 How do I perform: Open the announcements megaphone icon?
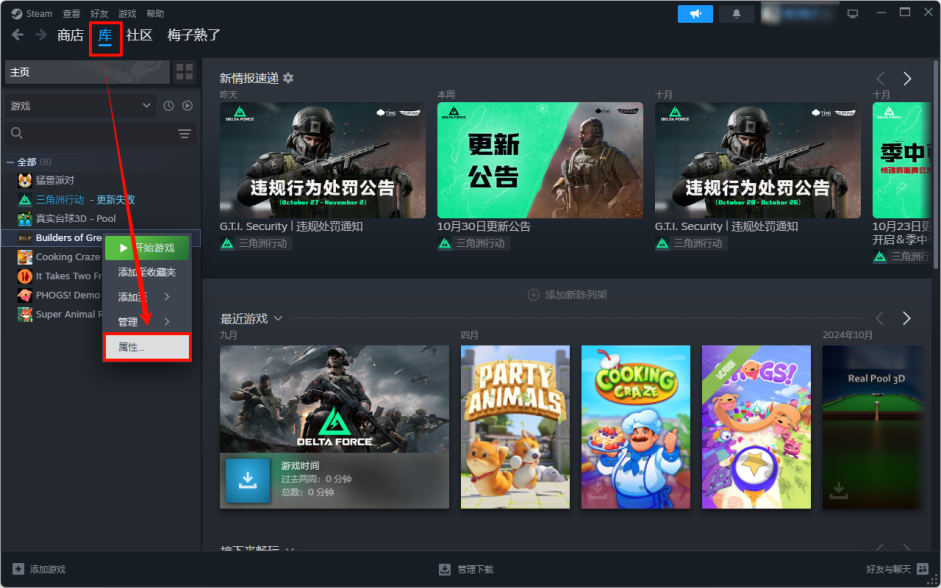pyautogui.click(x=695, y=13)
